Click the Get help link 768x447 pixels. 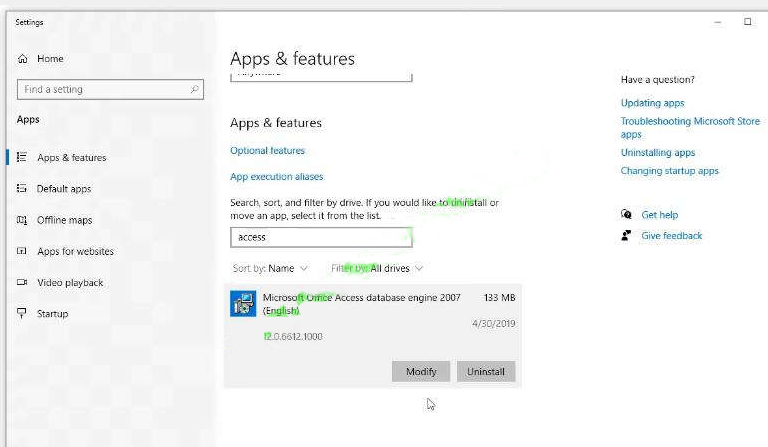660,214
